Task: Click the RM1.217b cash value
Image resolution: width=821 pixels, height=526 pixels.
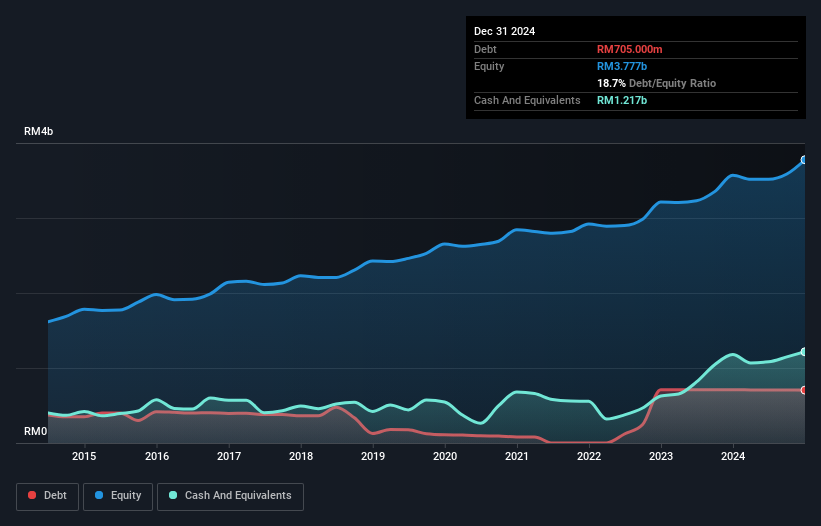Action: pos(622,100)
